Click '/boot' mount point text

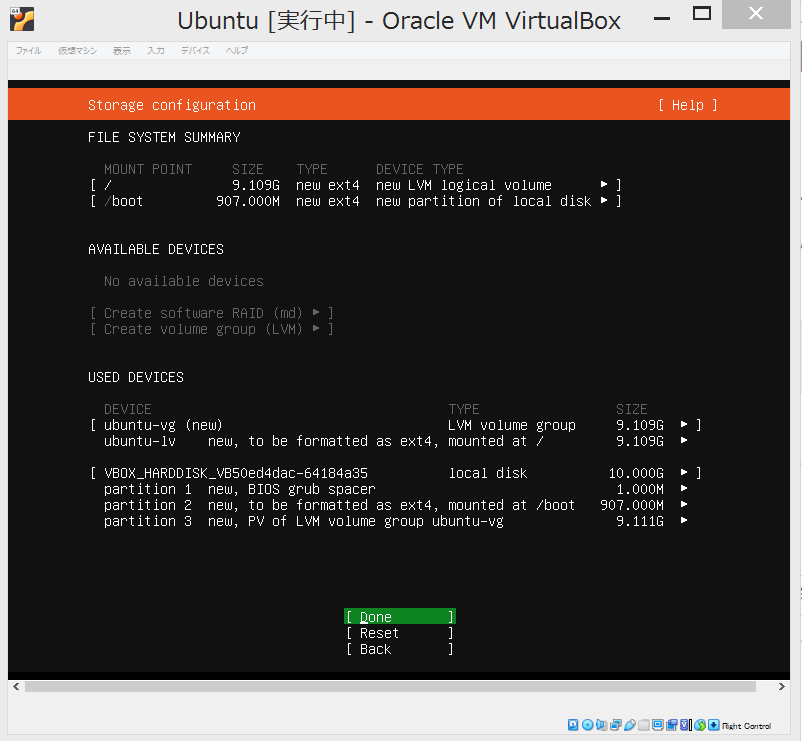click(x=123, y=201)
